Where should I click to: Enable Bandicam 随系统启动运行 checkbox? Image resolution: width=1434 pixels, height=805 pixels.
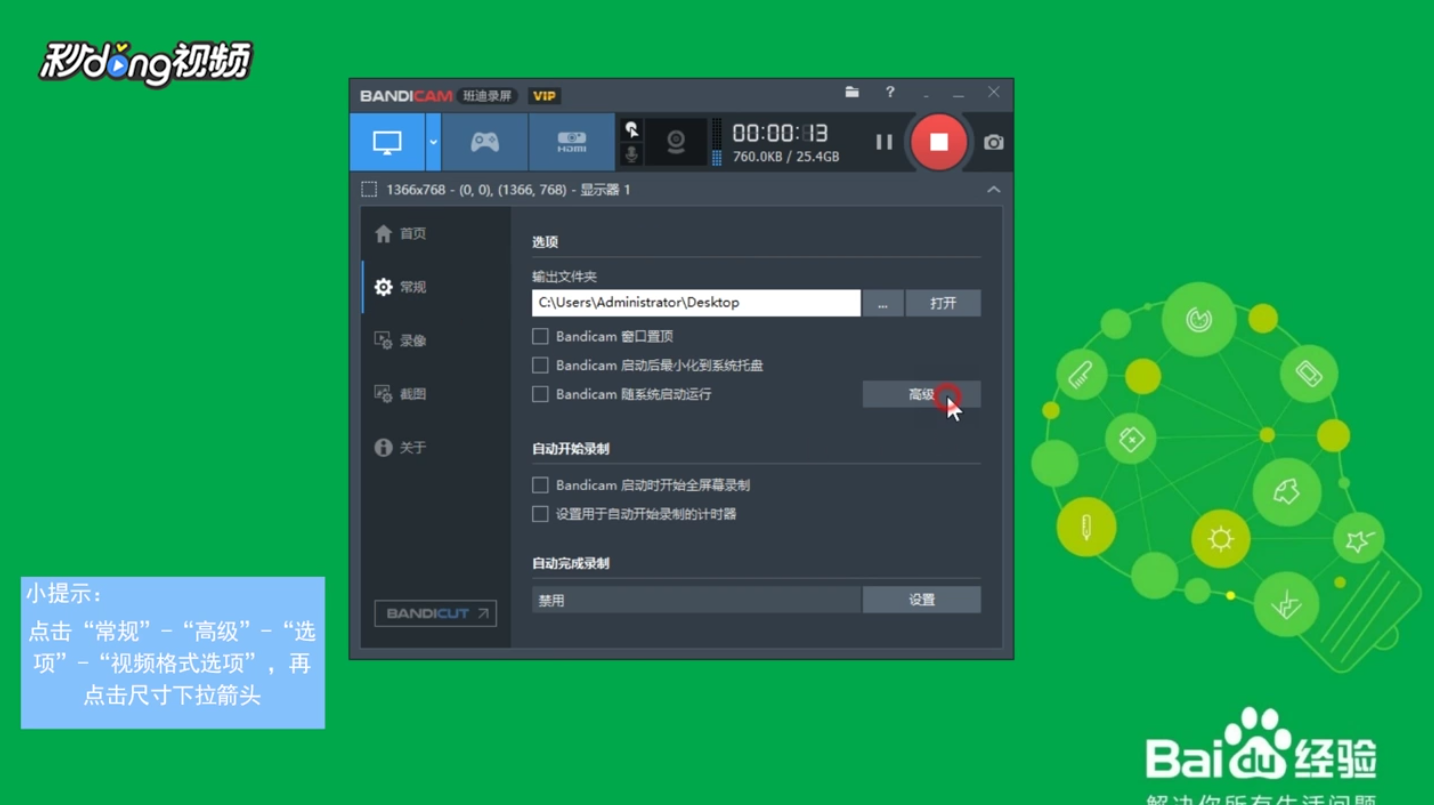coord(540,394)
